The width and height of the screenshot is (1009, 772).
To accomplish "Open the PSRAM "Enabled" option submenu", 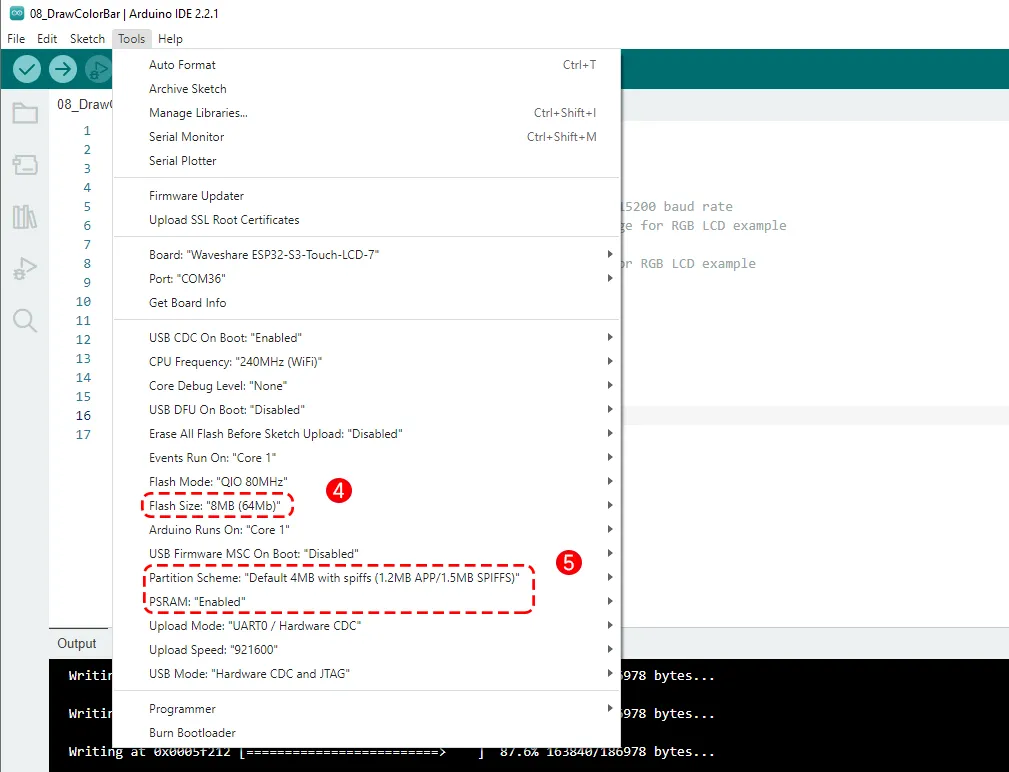I will (x=197, y=602).
